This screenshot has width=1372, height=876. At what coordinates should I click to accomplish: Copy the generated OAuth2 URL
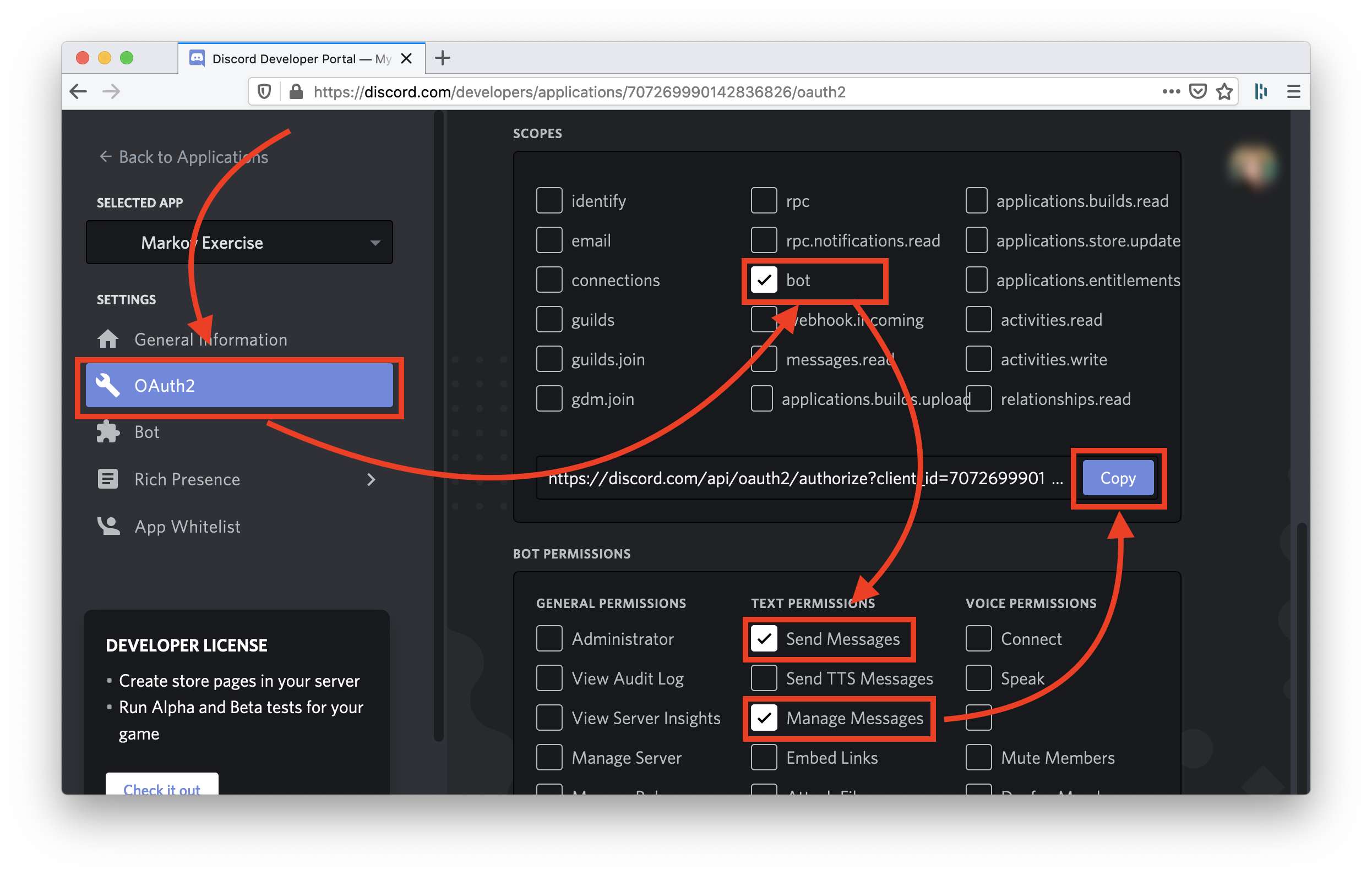[1118, 478]
